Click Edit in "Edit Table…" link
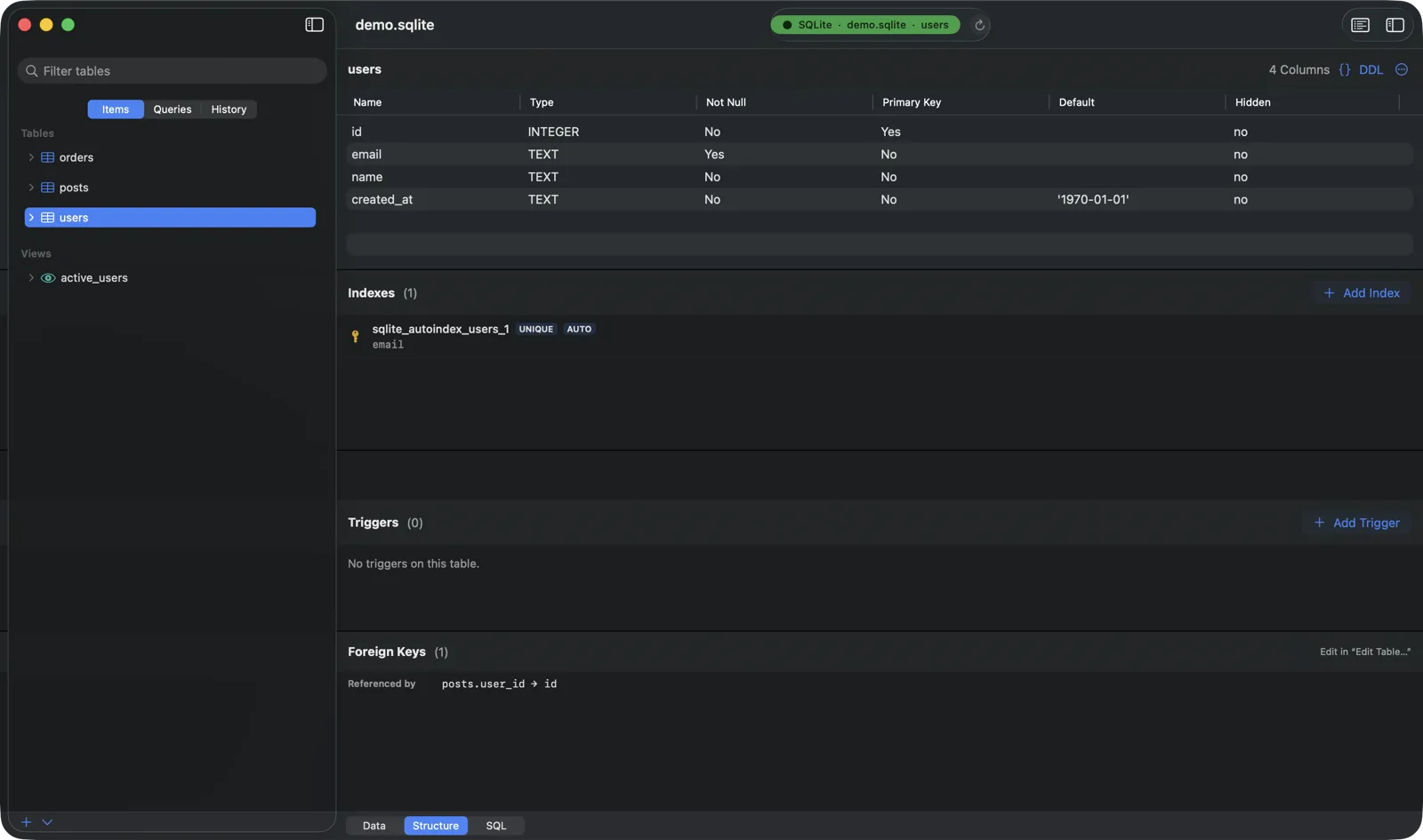 coord(1364,652)
